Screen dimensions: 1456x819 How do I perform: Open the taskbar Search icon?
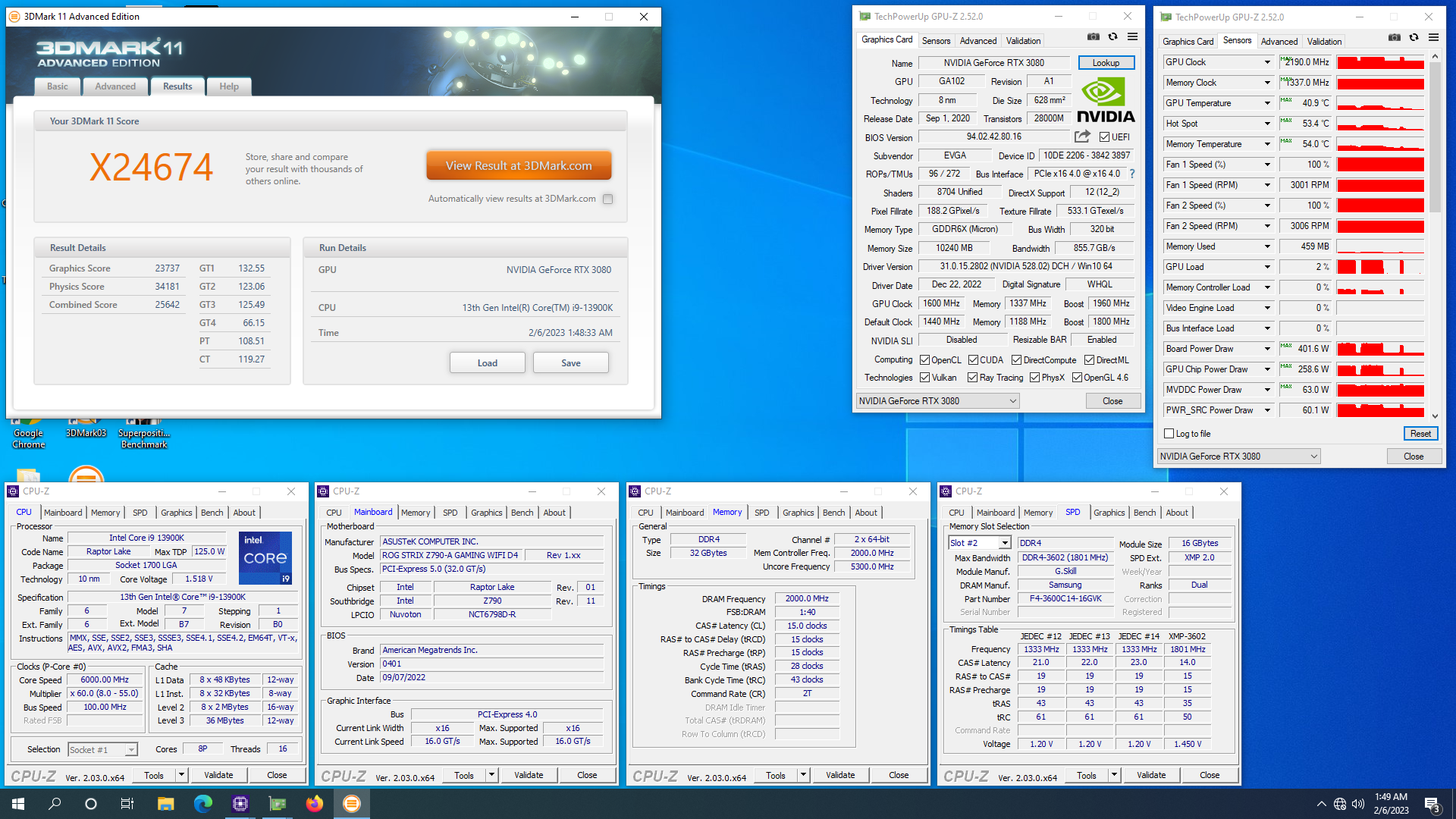(55, 804)
